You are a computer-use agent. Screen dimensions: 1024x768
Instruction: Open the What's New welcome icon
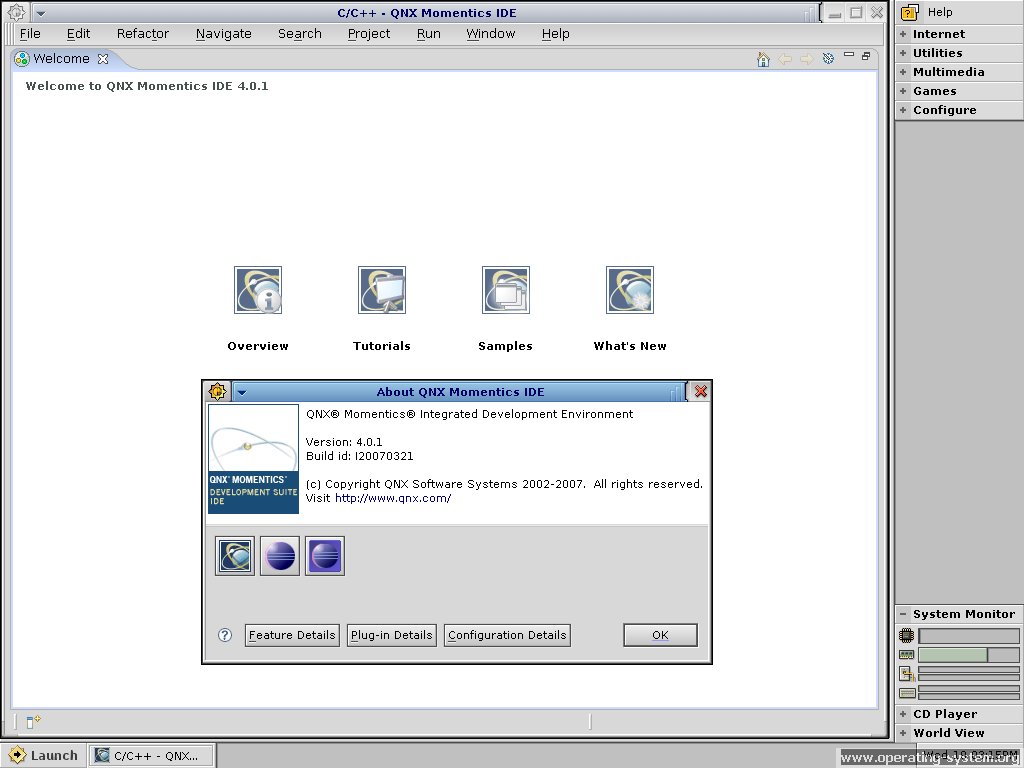(630, 290)
